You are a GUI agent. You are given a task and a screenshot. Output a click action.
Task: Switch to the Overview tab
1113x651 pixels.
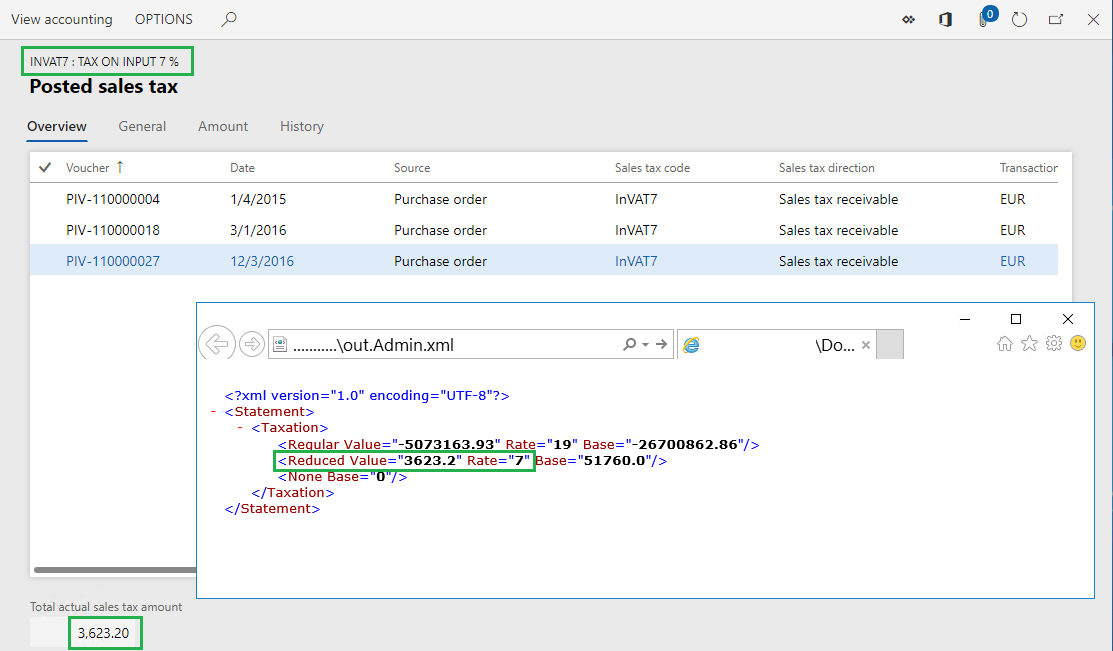tap(57, 126)
